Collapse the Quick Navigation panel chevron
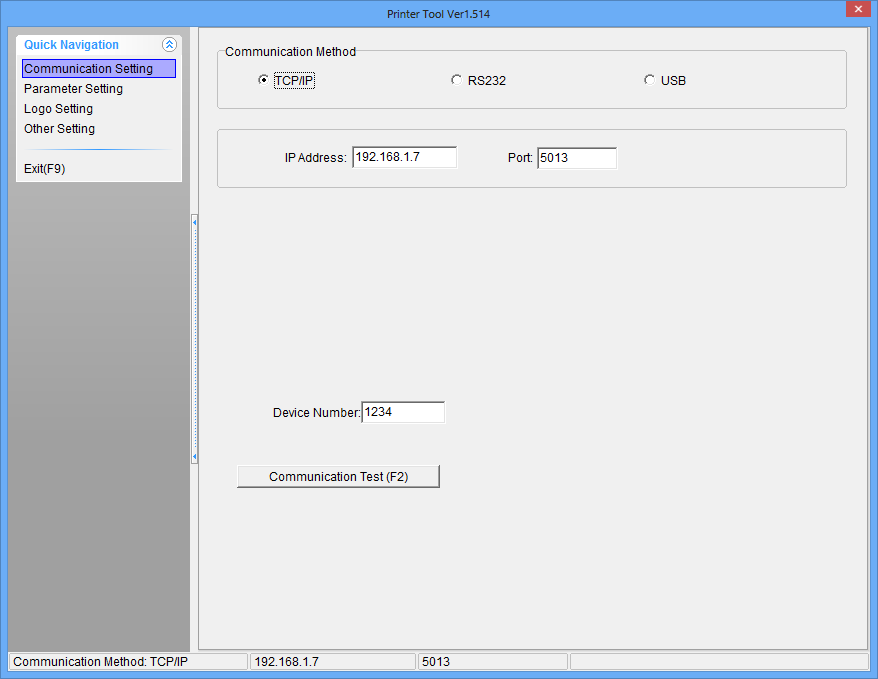Screen dimensions: 878x679 point(169,45)
